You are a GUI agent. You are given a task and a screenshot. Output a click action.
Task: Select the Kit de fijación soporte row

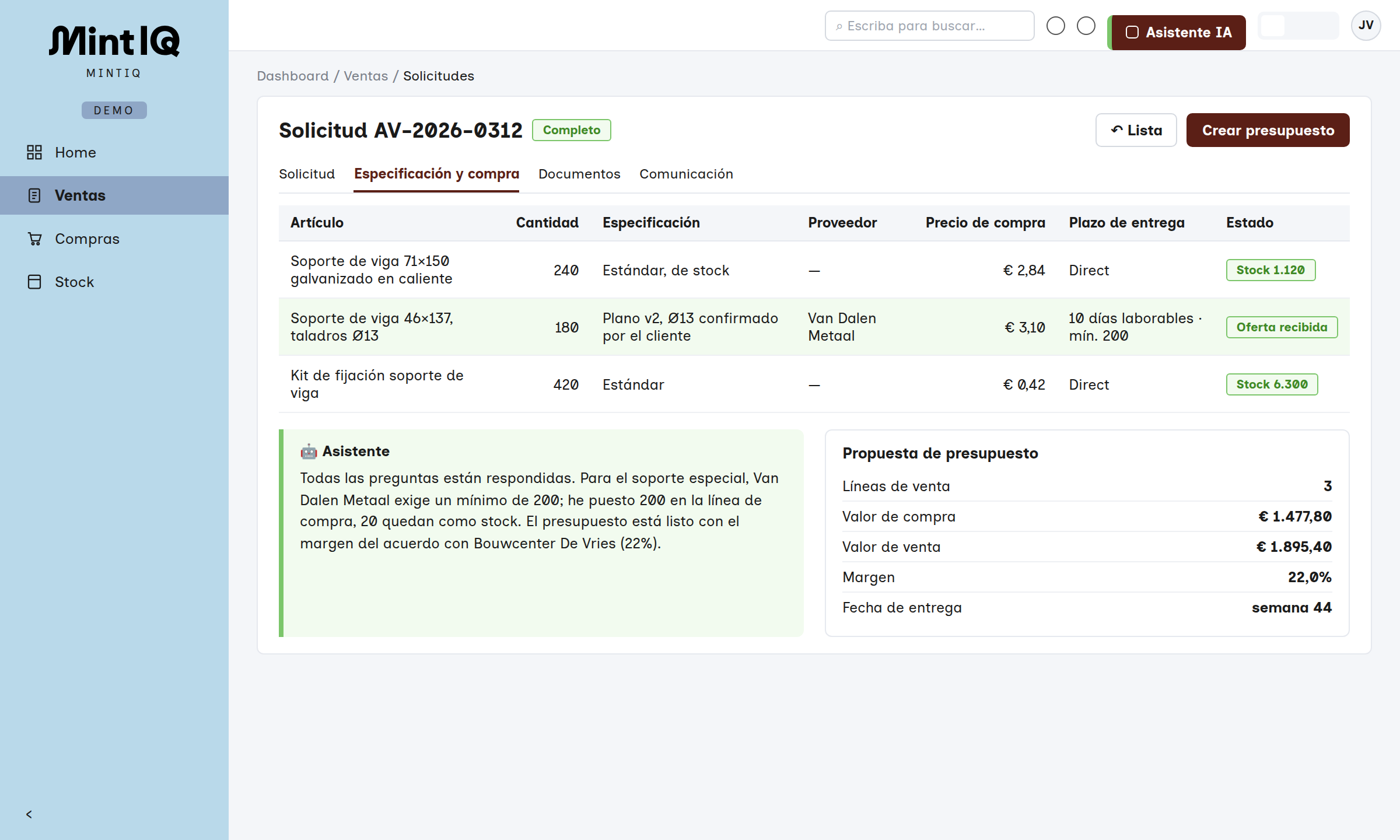(814, 384)
